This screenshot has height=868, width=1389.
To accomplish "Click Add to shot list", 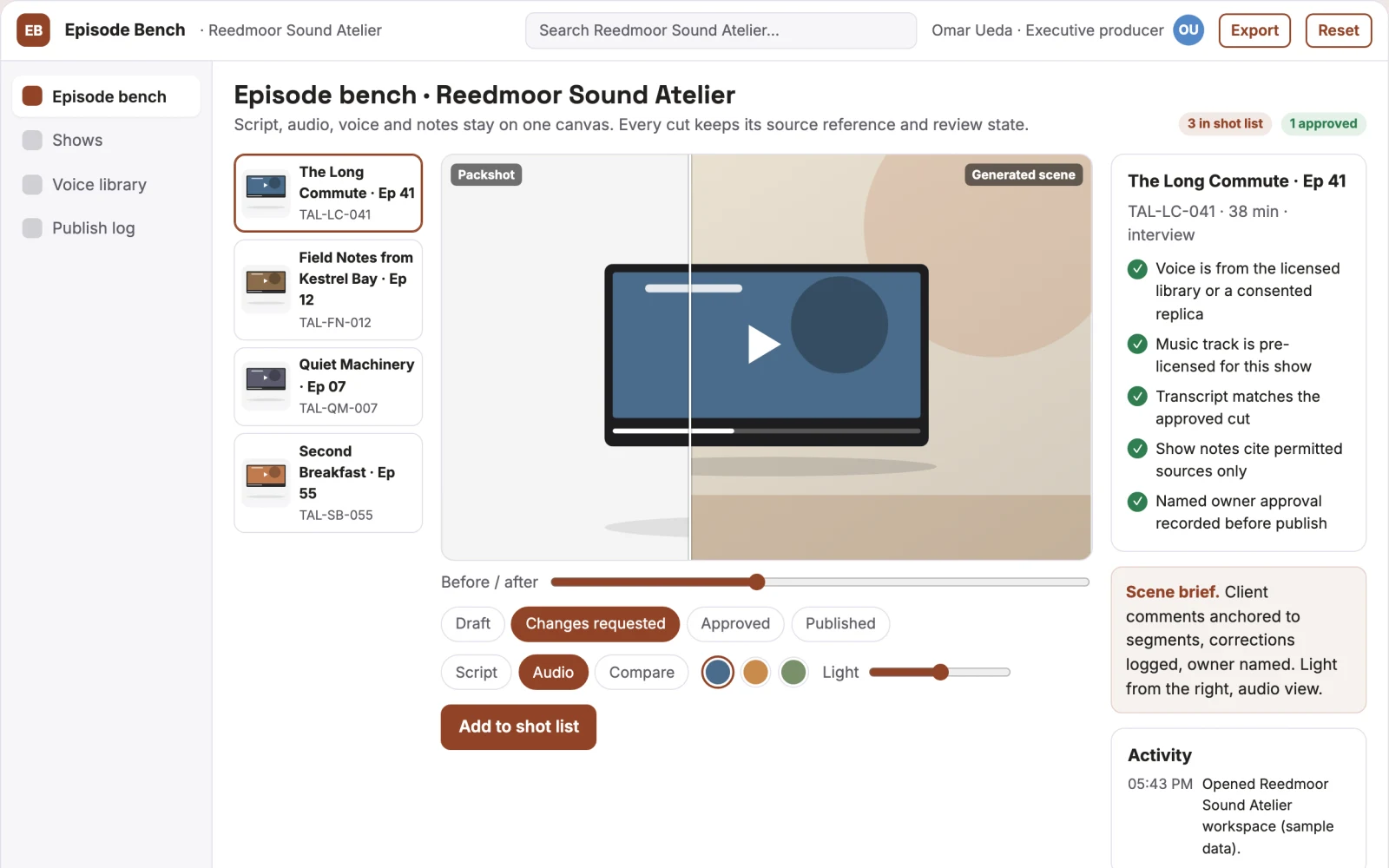I will coord(518,727).
